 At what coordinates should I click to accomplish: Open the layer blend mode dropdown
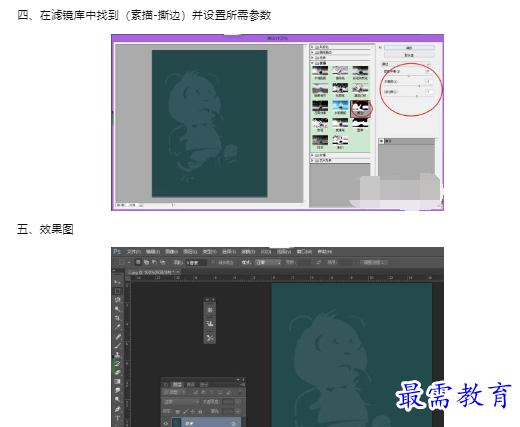click(x=181, y=402)
